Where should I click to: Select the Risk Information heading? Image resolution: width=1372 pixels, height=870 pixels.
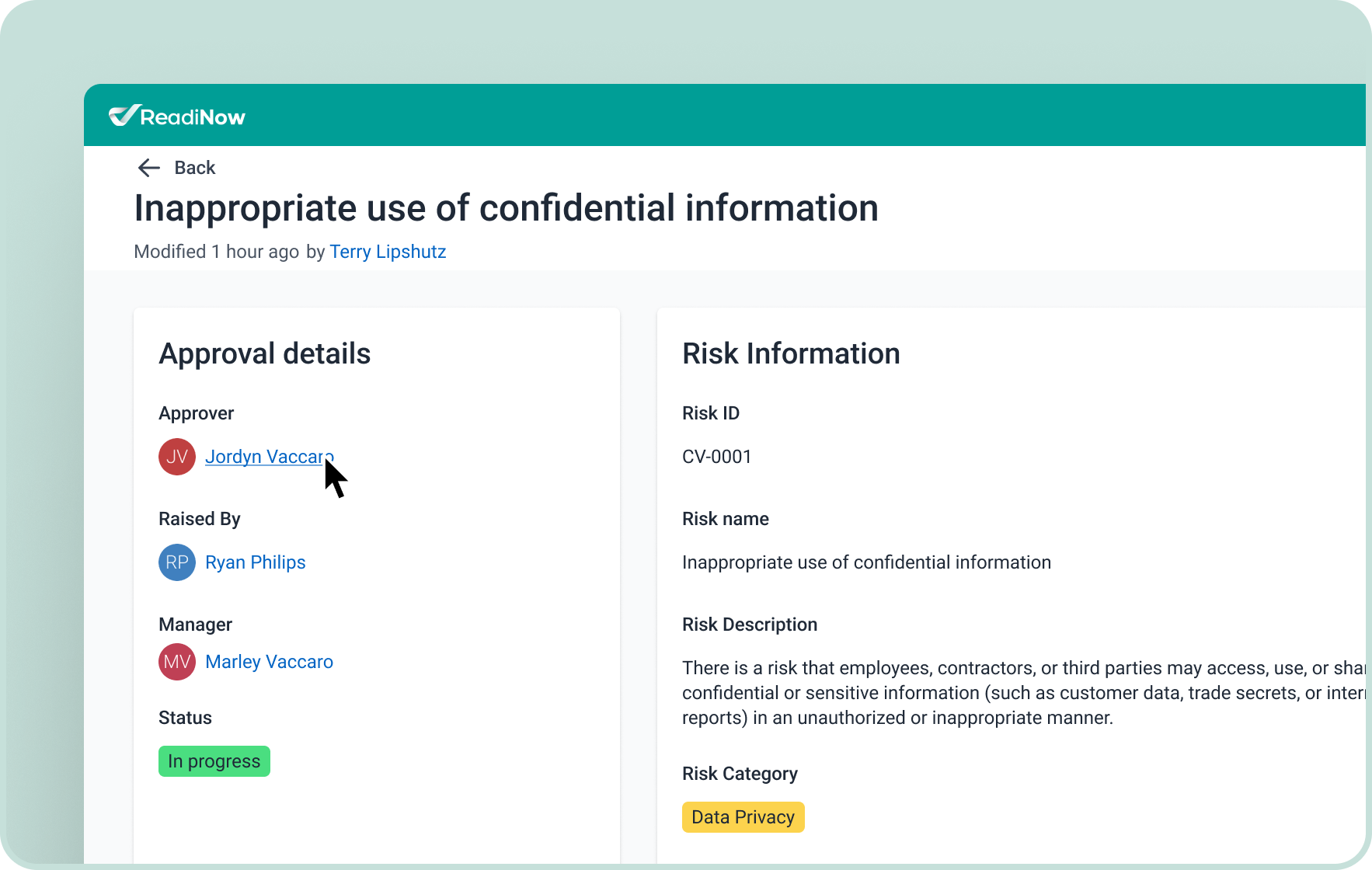tap(791, 354)
